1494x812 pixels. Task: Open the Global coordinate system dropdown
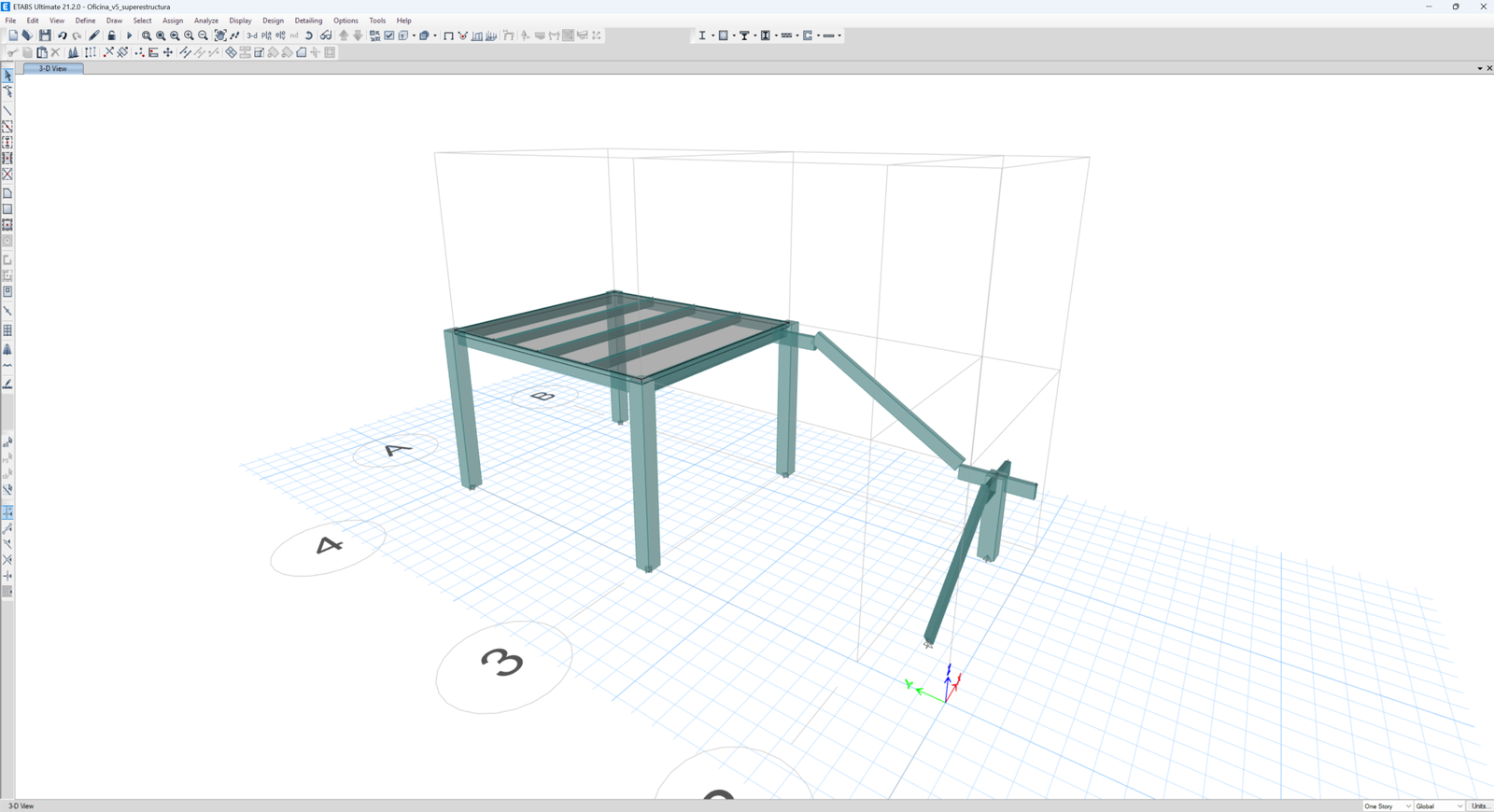click(1439, 806)
